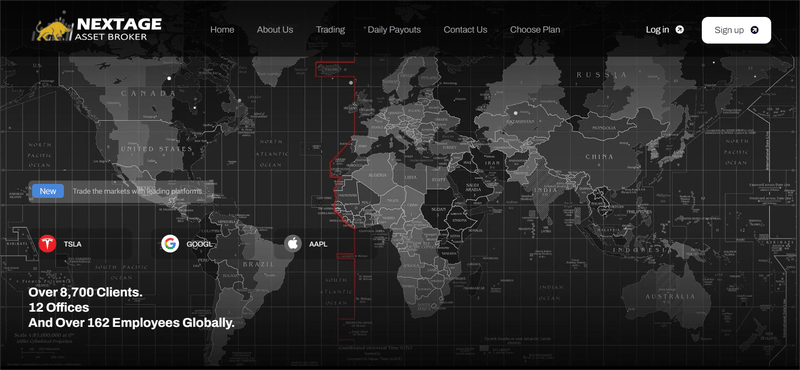Click the NEXTAGE Asset Broker brand name
The height and width of the screenshot is (370, 800).
coord(119,30)
